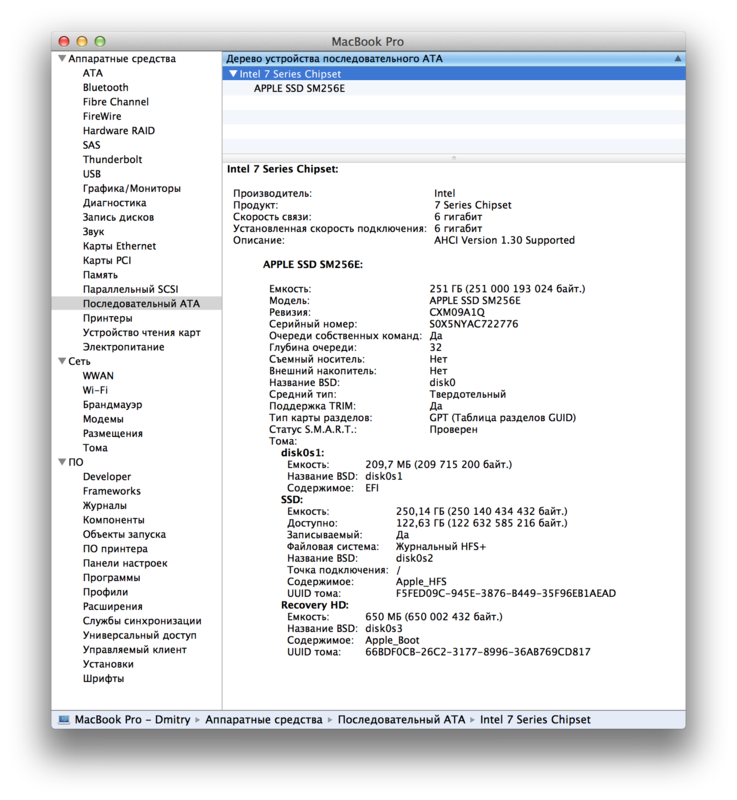
Task: Select Панели настроек in sidebar
Action: [x=125, y=563]
